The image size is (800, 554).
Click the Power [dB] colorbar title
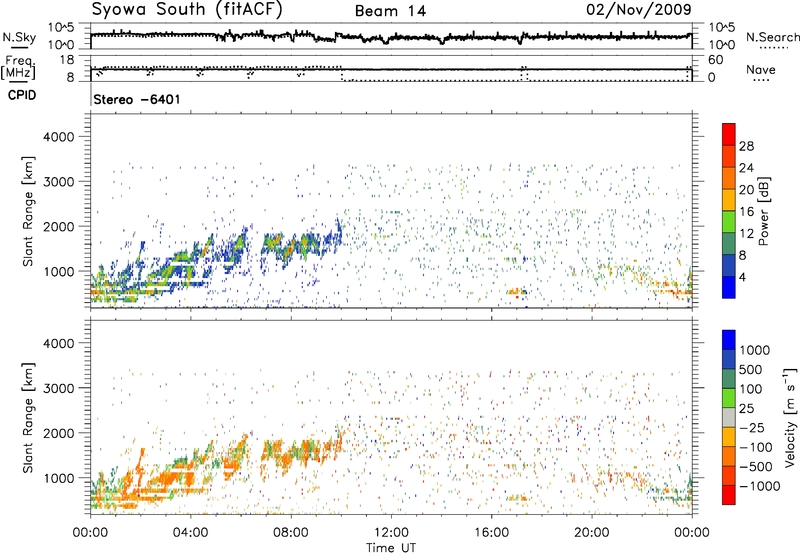pos(763,211)
